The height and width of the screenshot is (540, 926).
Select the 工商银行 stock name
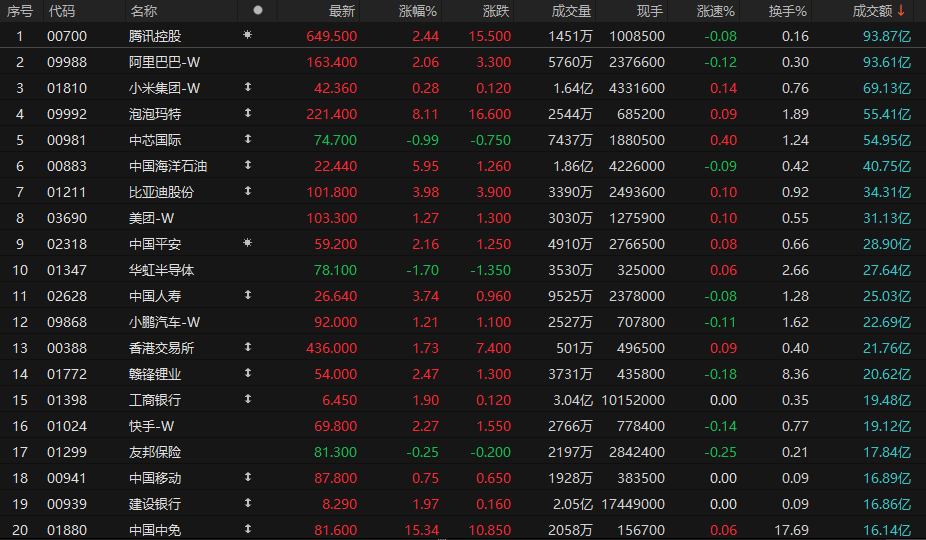pos(155,400)
